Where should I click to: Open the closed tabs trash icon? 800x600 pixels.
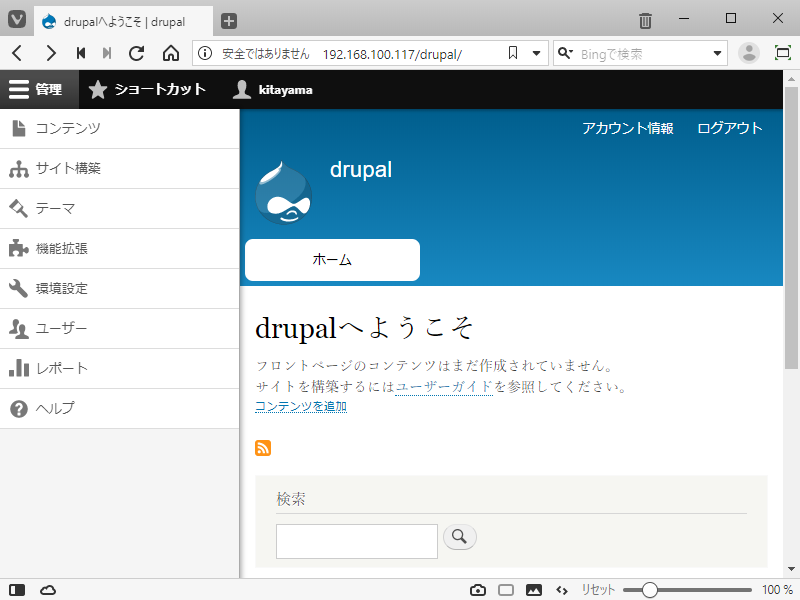pos(645,20)
